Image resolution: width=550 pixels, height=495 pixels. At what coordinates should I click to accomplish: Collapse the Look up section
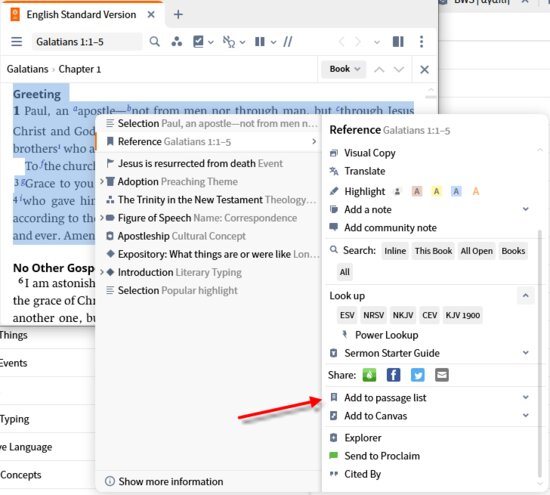[525, 296]
